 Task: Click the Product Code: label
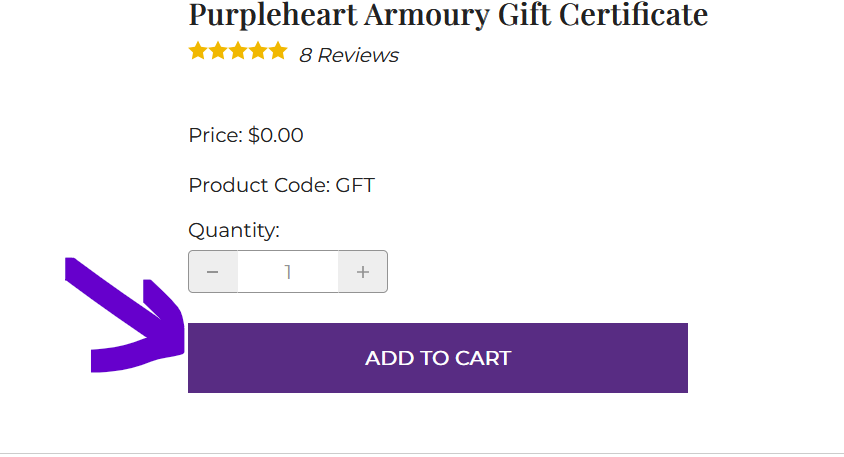pyautogui.click(x=259, y=185)
